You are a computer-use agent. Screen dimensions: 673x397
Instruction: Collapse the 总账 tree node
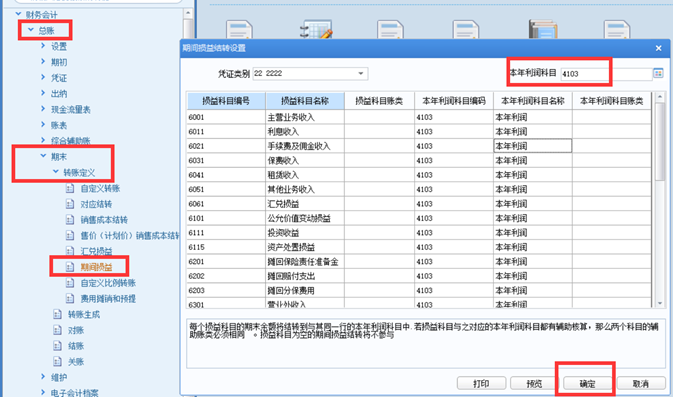click(x=30, y=30)
